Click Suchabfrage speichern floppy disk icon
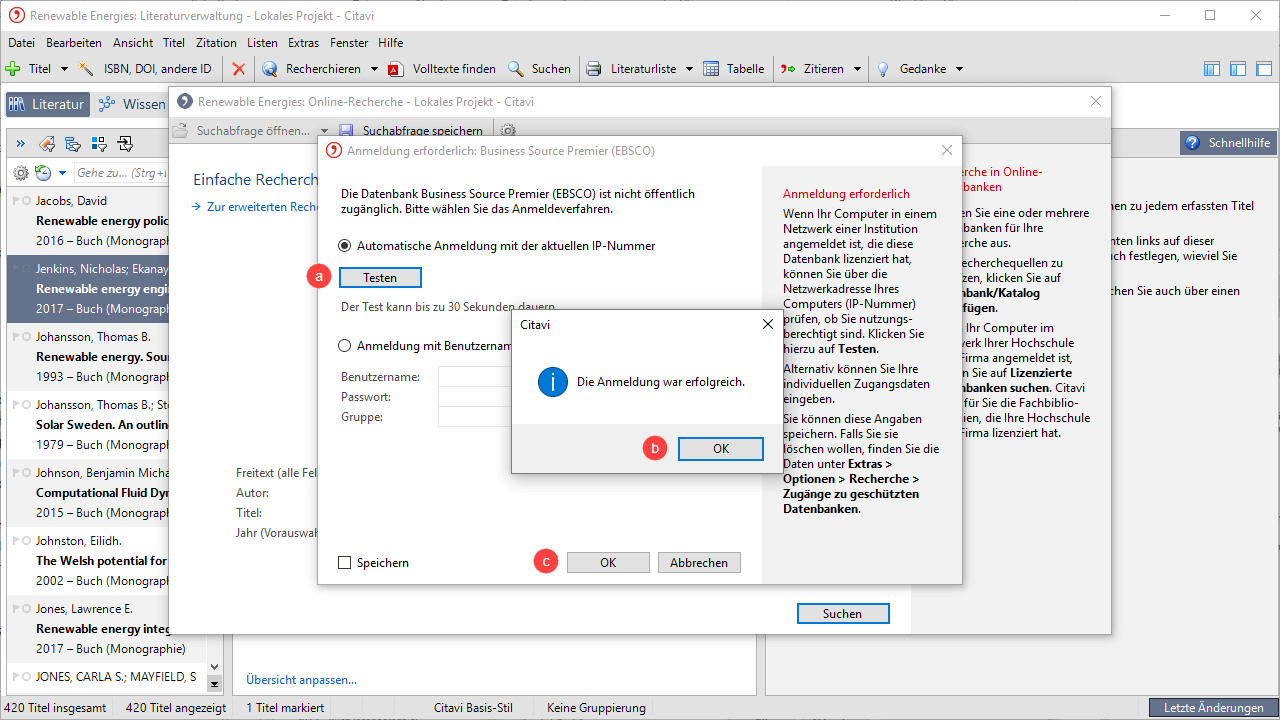 (x=346, y=131)
